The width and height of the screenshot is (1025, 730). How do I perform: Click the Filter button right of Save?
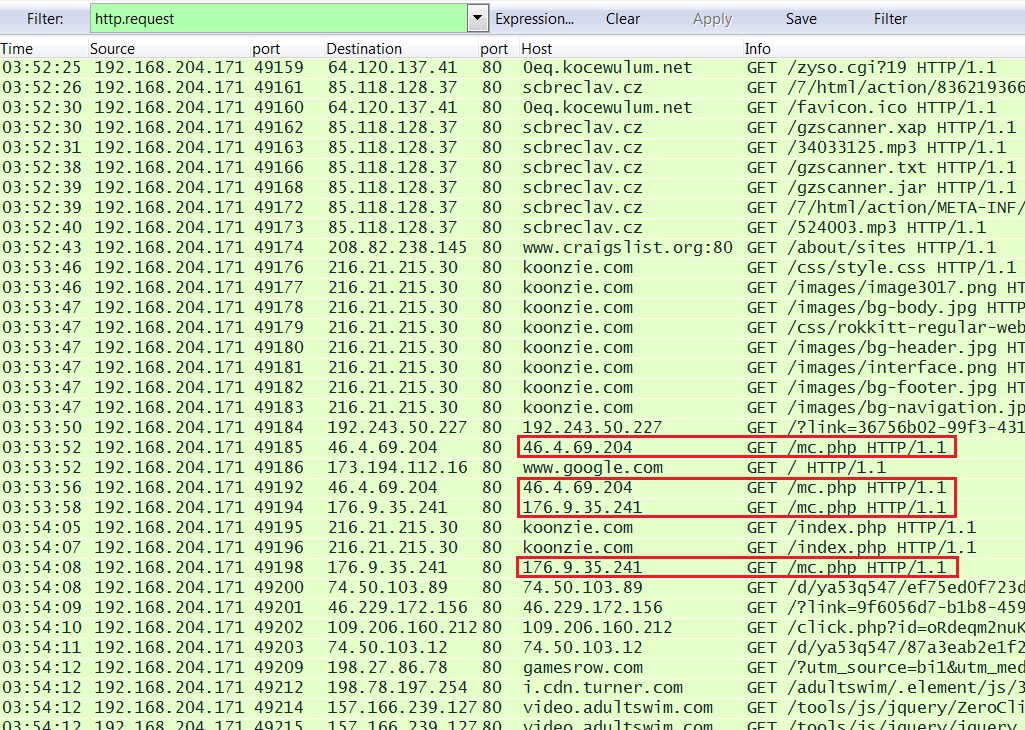890,18
